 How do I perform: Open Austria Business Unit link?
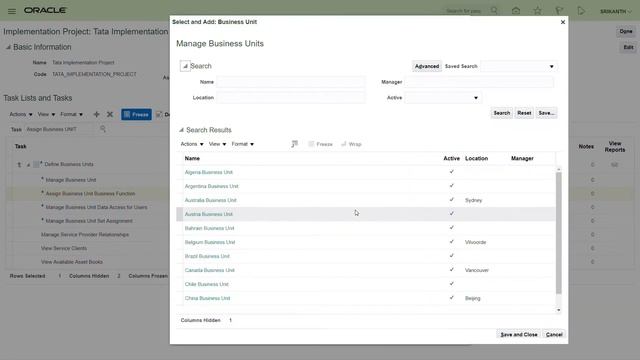[x=209, y=214]
